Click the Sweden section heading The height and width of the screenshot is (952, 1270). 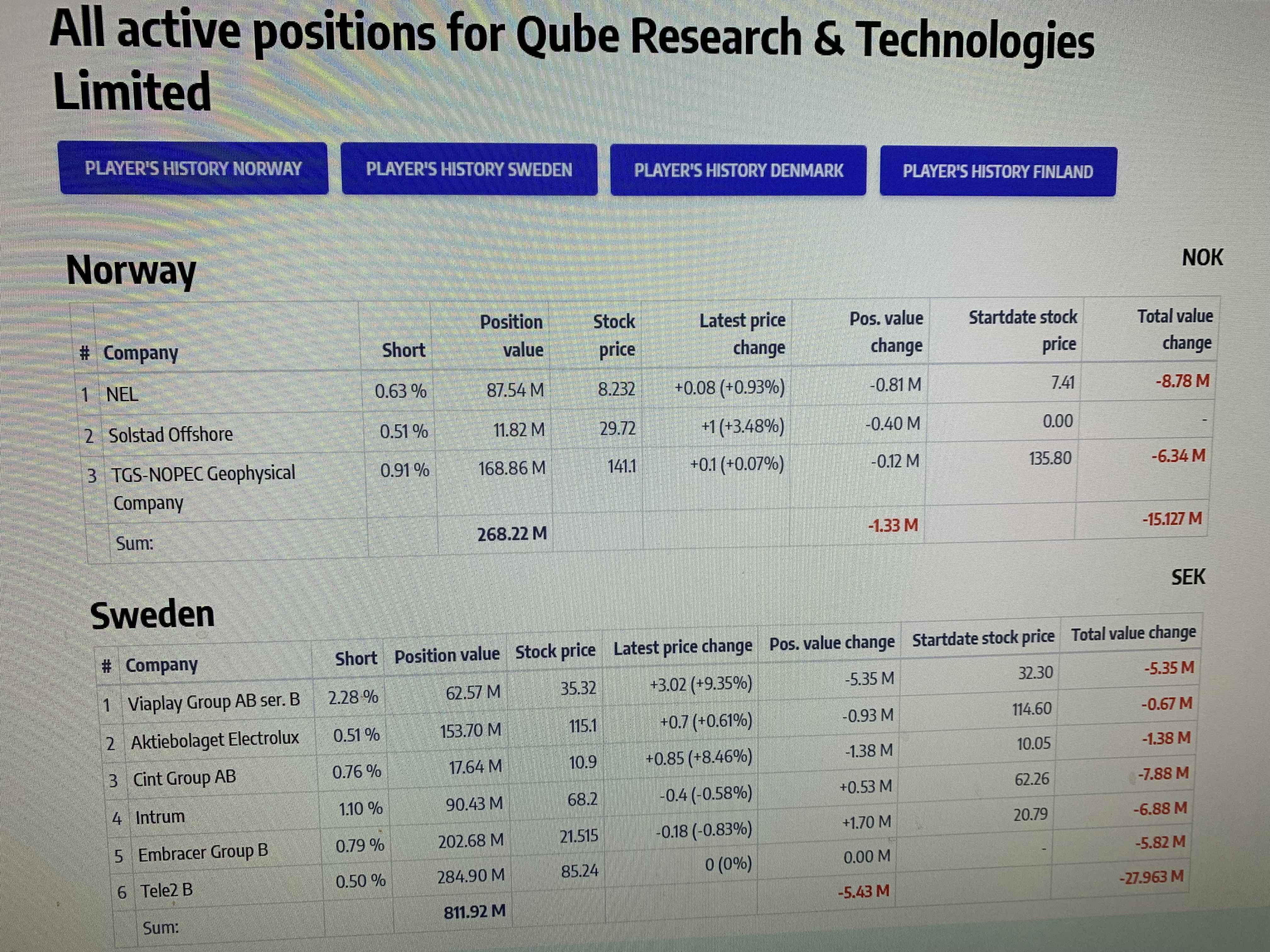[152, 615]
